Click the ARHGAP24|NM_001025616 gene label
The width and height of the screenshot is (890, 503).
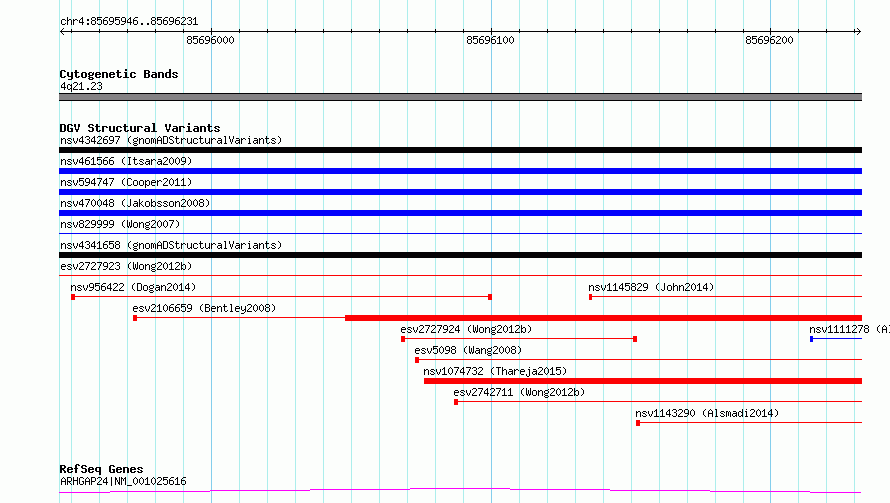(x=123, y=481)
